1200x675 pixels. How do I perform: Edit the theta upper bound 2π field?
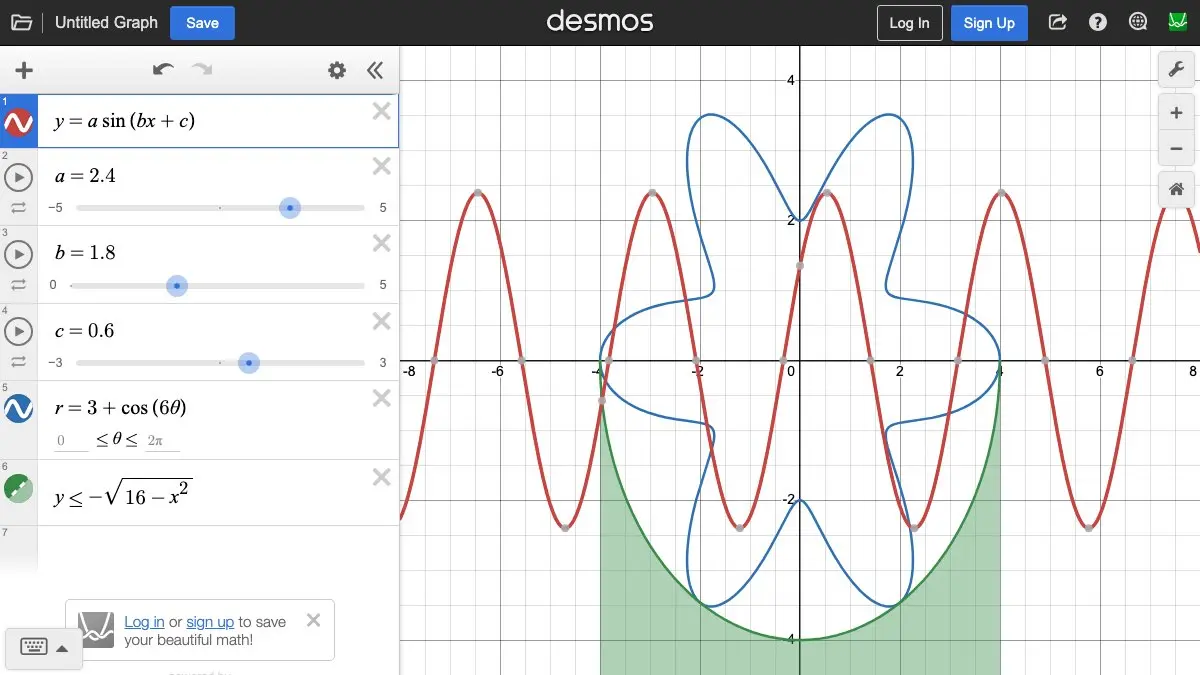[162, 441]
